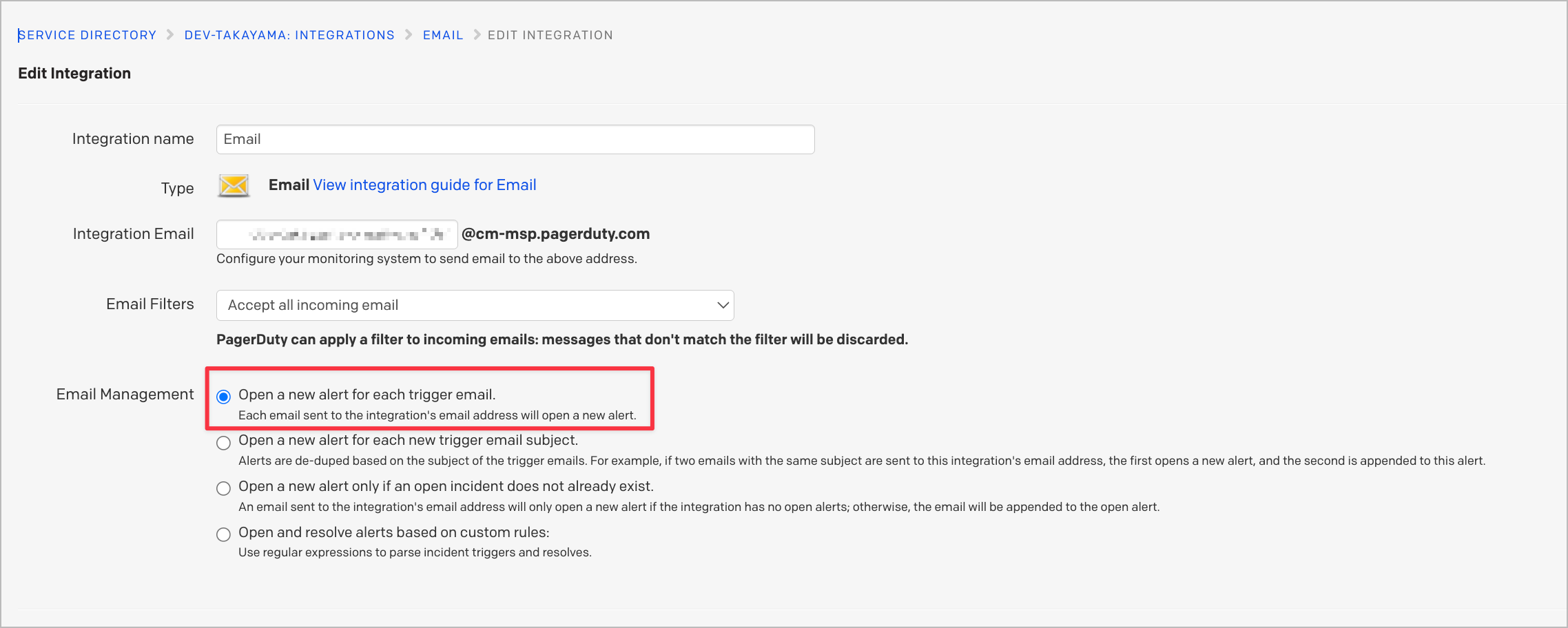Click the 'Email Management' label
1568x628 pixels.
[125, 394]
